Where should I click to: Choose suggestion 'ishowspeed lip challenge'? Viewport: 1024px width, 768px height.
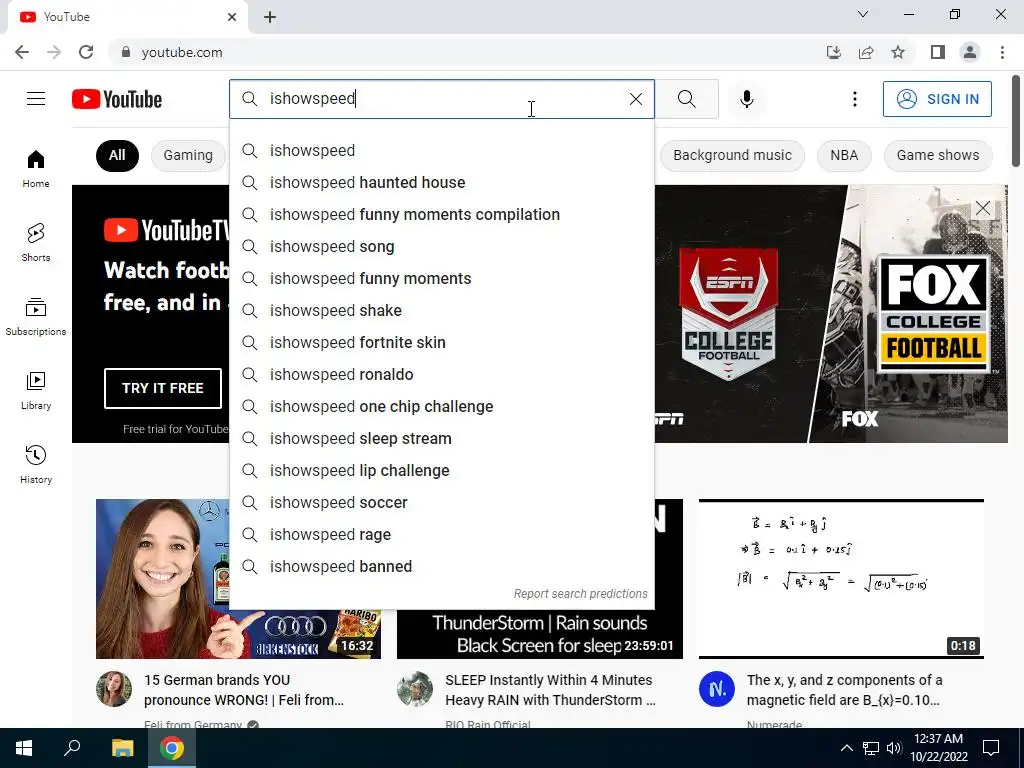(441, 470)
